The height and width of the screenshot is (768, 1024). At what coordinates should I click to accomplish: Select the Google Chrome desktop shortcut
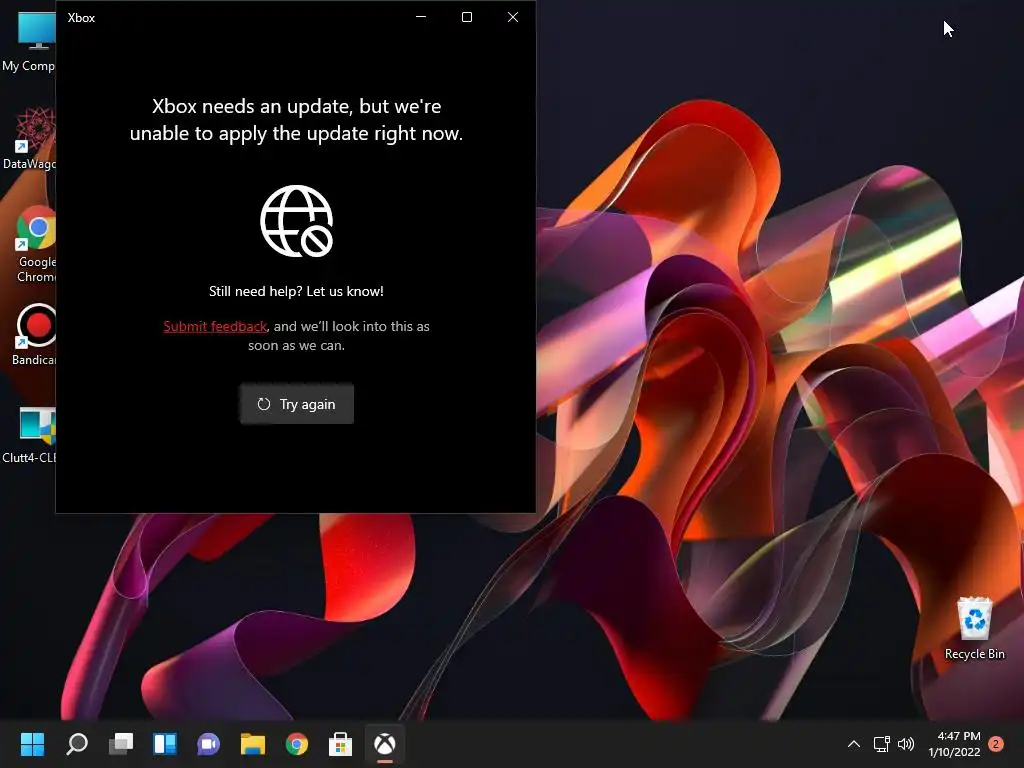[x=36, y=244]
